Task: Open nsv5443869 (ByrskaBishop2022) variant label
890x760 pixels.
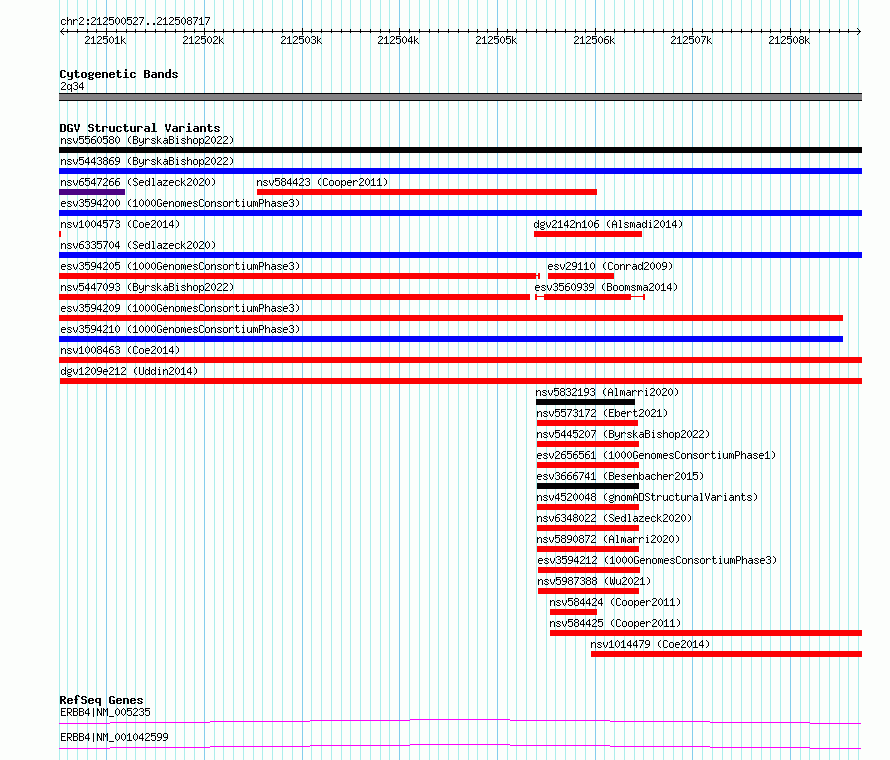Action: point(147,161)
